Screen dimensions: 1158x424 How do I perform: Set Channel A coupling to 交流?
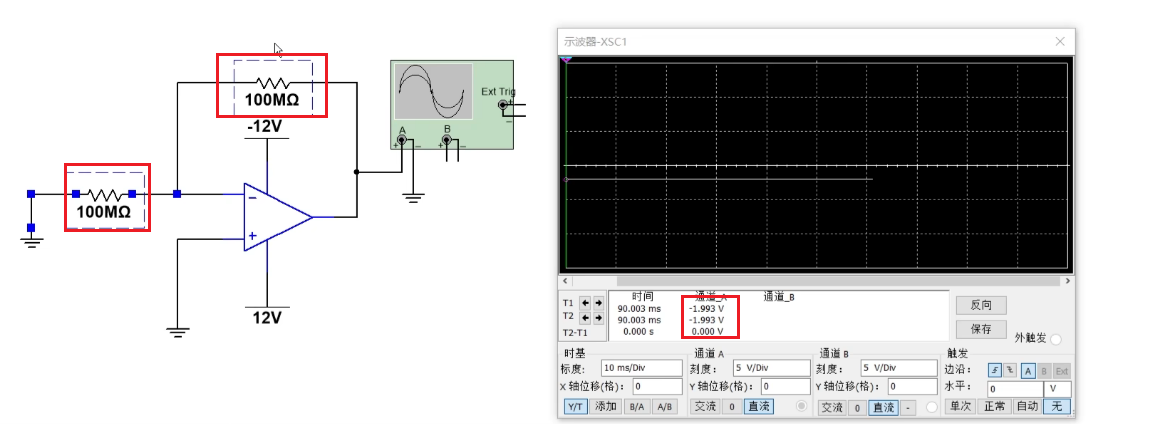click(705, 406)
